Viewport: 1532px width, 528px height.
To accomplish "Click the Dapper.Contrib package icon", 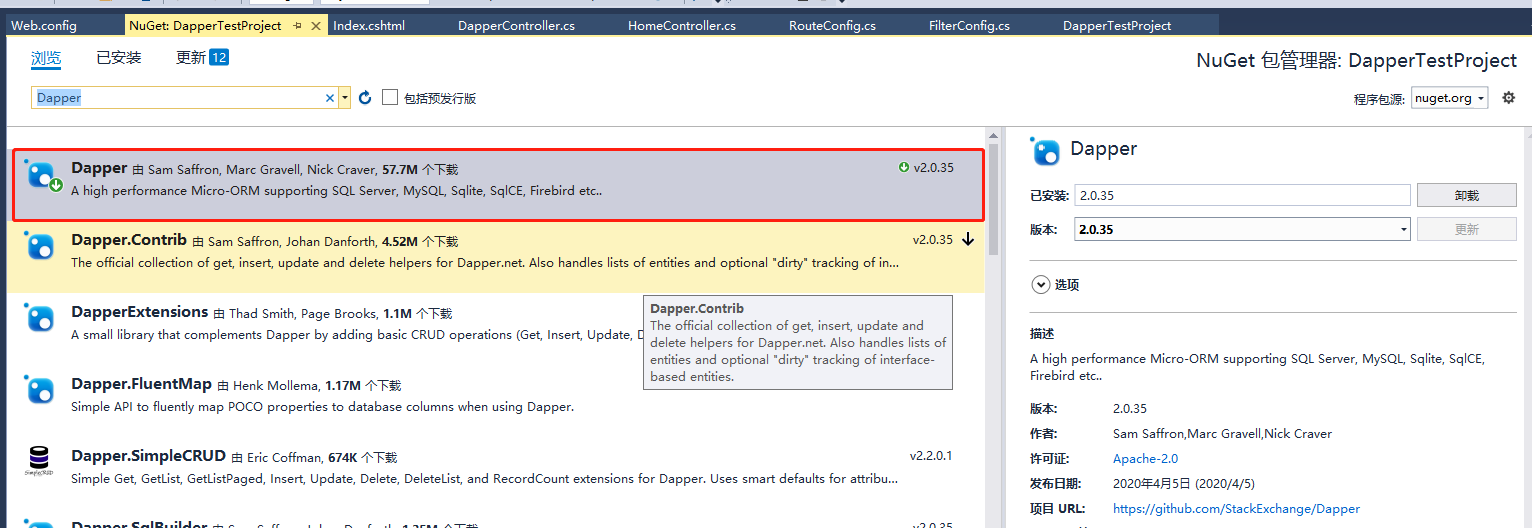I will tap(40, 247).
